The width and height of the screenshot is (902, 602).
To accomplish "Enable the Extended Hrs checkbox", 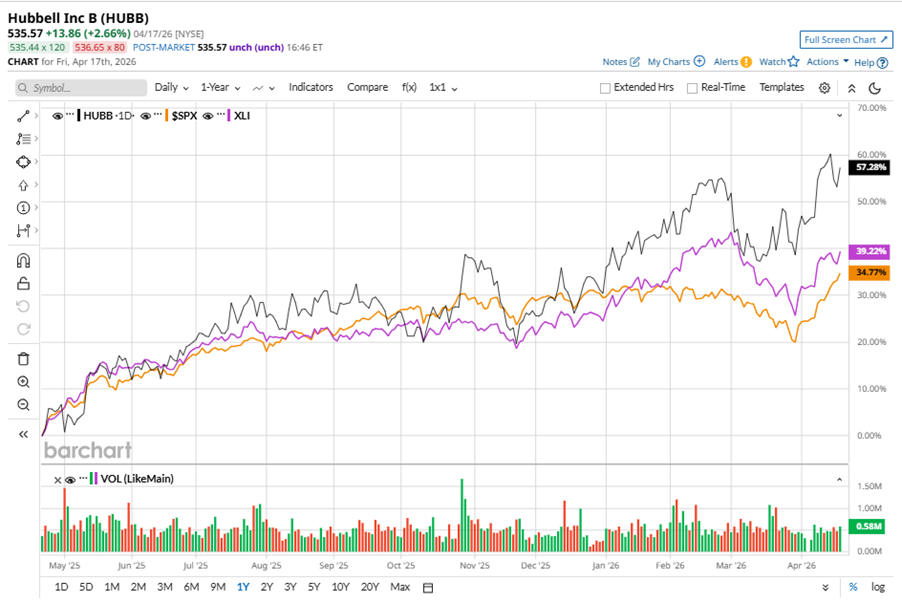I will [605, 88].
